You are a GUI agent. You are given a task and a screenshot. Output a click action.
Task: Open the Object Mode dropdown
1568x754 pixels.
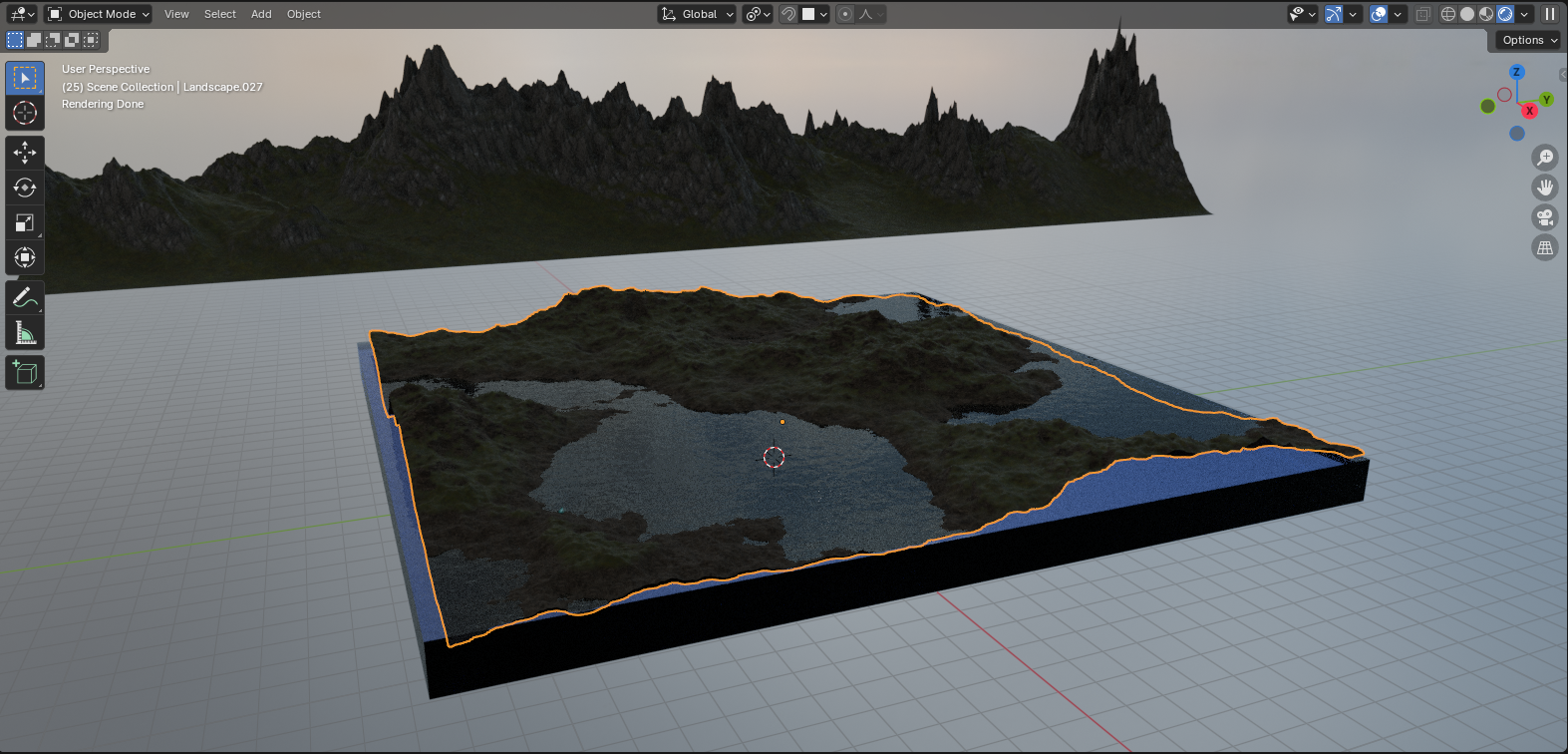pos(99,14)
